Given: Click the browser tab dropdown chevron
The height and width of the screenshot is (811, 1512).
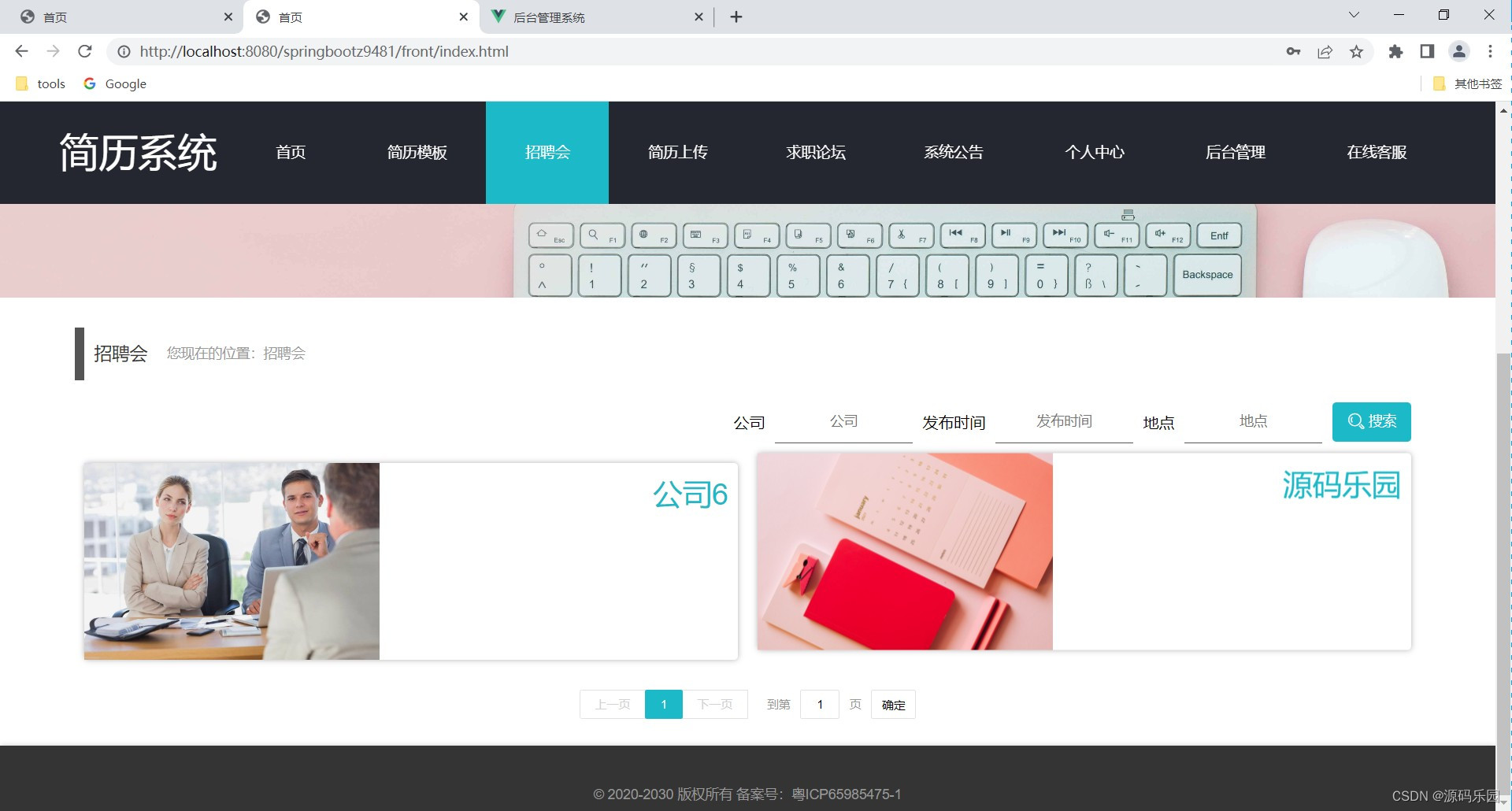Looking at the screenshot, I should coord(1353,14).
